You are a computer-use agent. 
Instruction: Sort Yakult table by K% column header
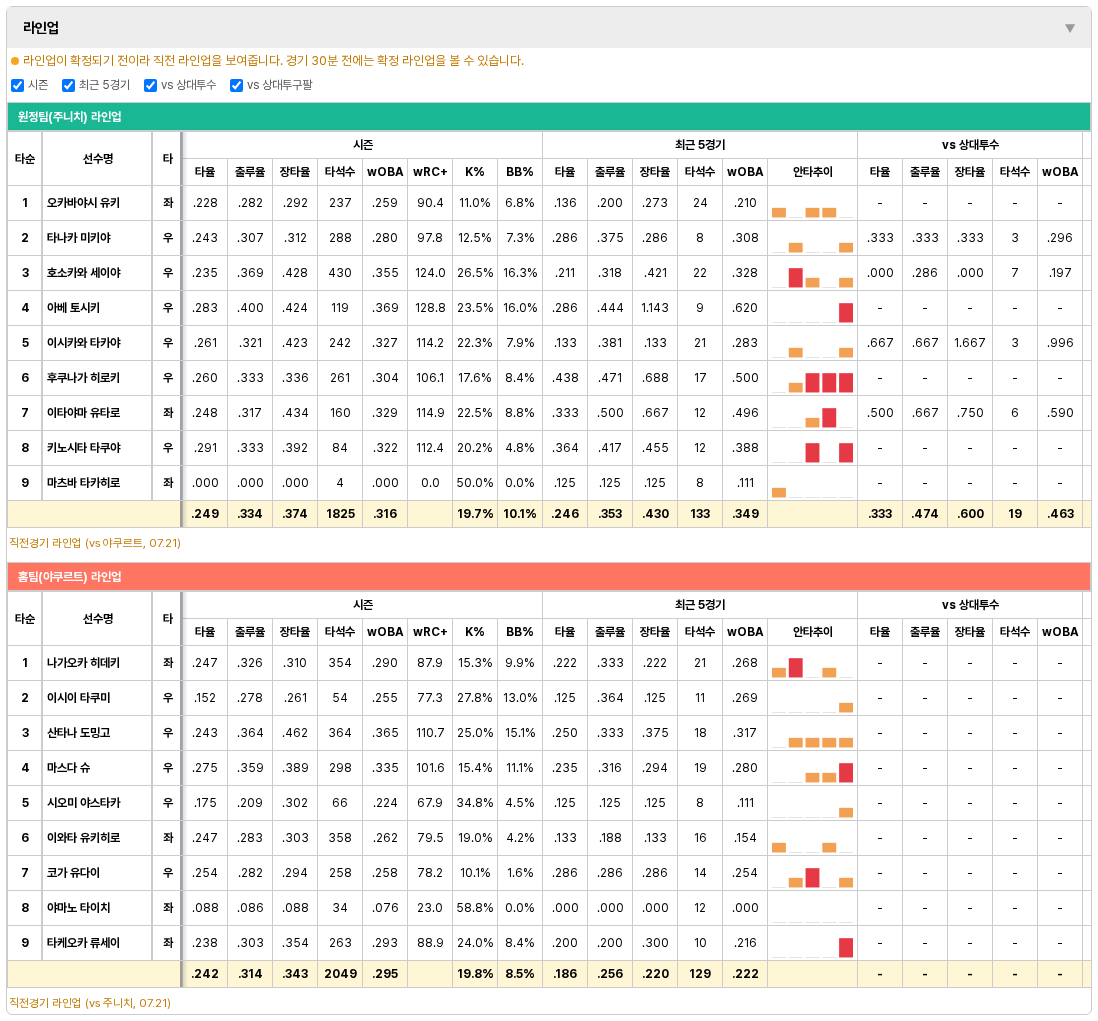click(475, 632)
